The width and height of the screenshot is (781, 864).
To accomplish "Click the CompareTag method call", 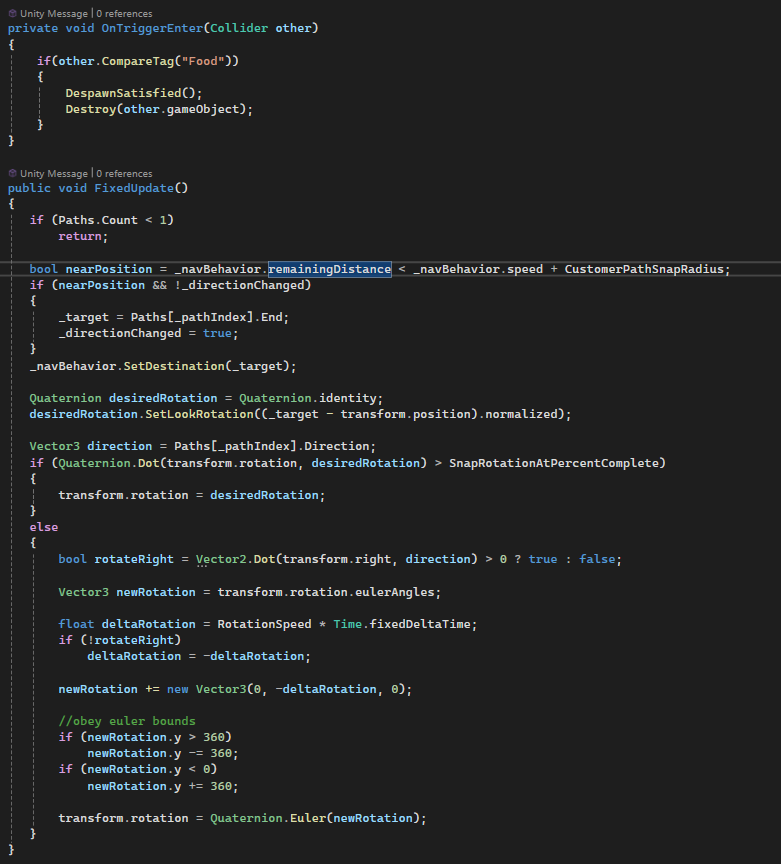I will pos(138,61).
